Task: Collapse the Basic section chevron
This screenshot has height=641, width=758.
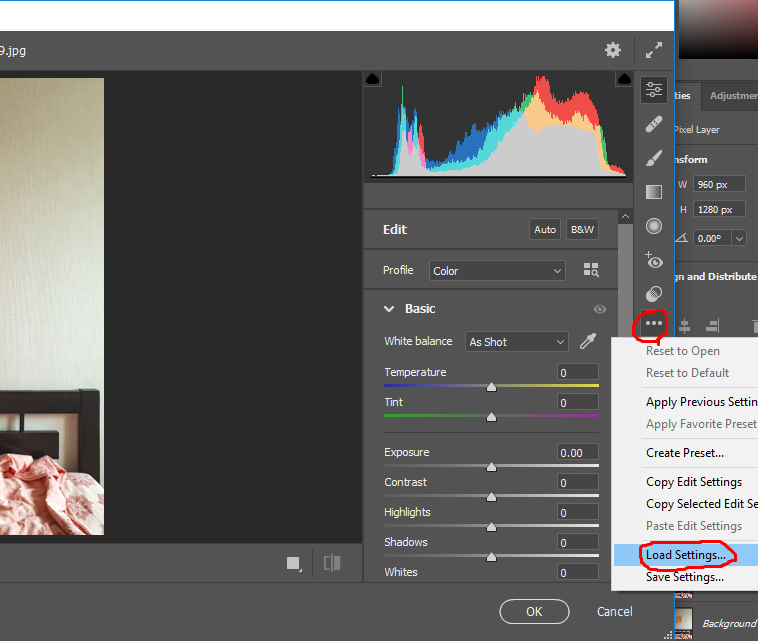Action: point(389,309)
